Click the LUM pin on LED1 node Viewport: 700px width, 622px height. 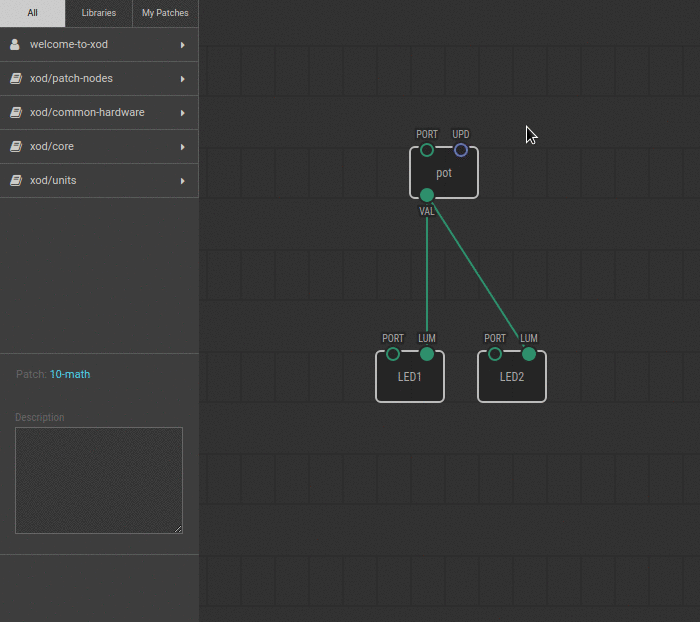pos(427,354)
